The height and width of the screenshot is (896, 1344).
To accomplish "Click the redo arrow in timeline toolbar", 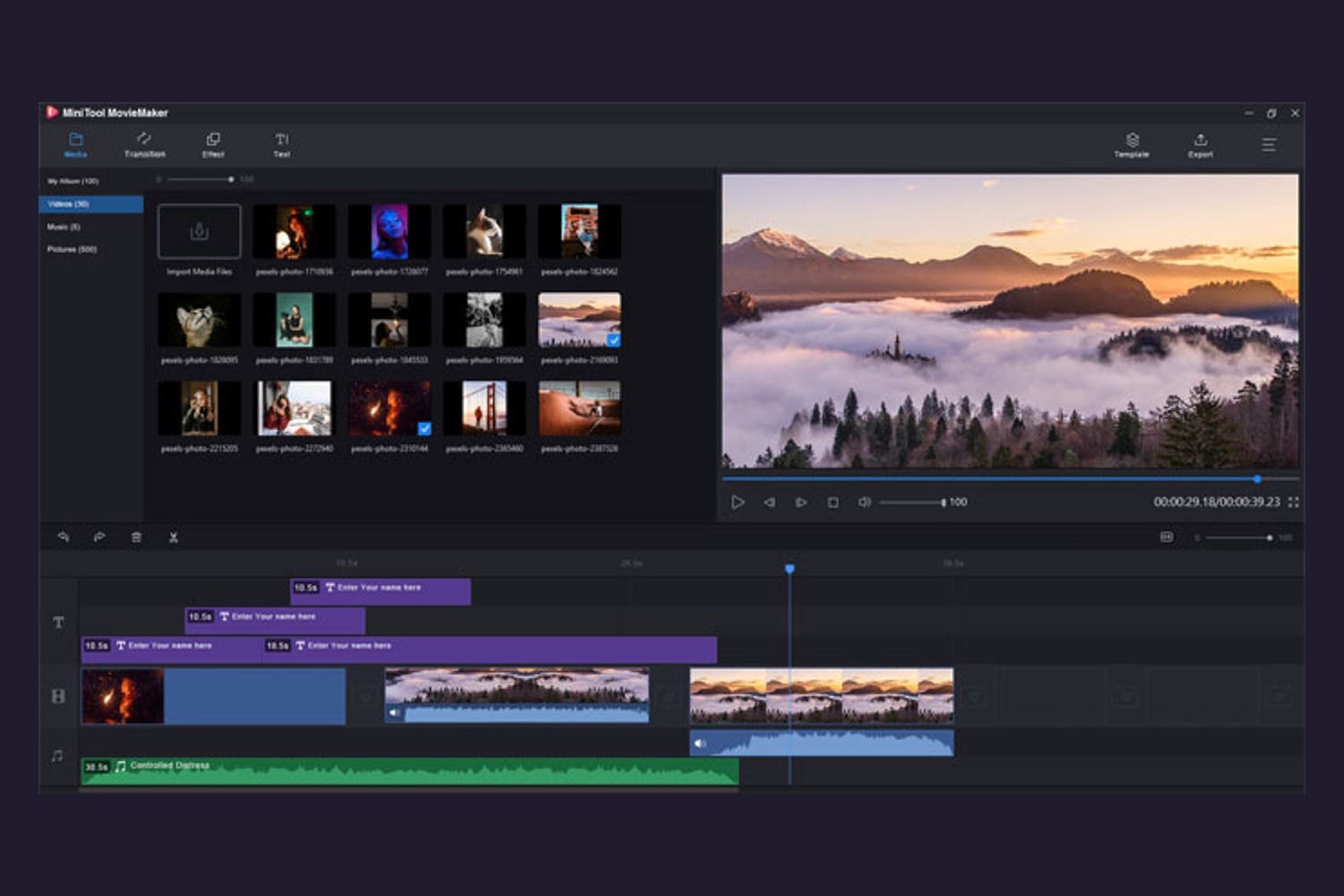I will pos(99,538).
